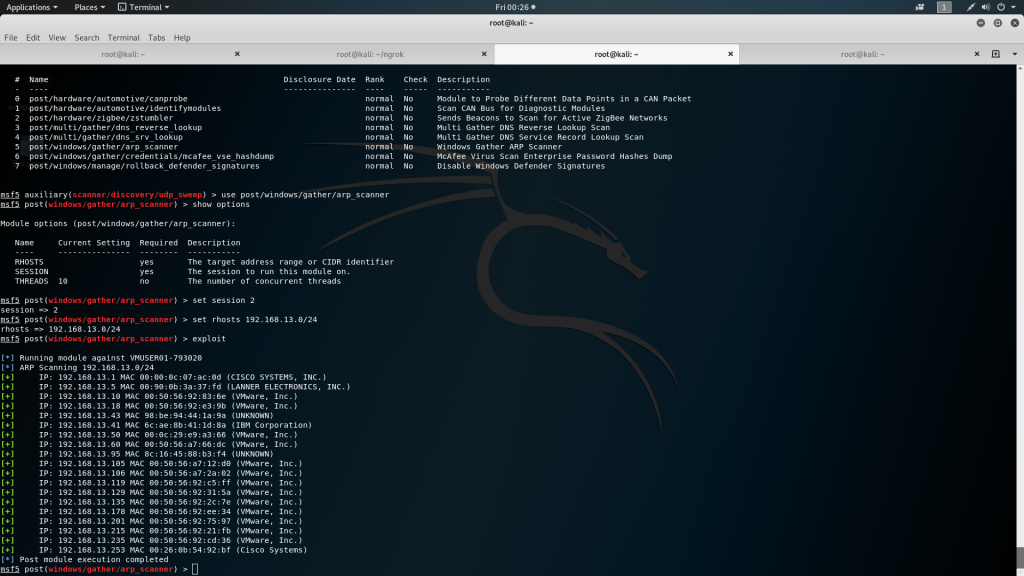
Task: Close the root@kali: ~/ngrok tab
Action: point(484,54)
